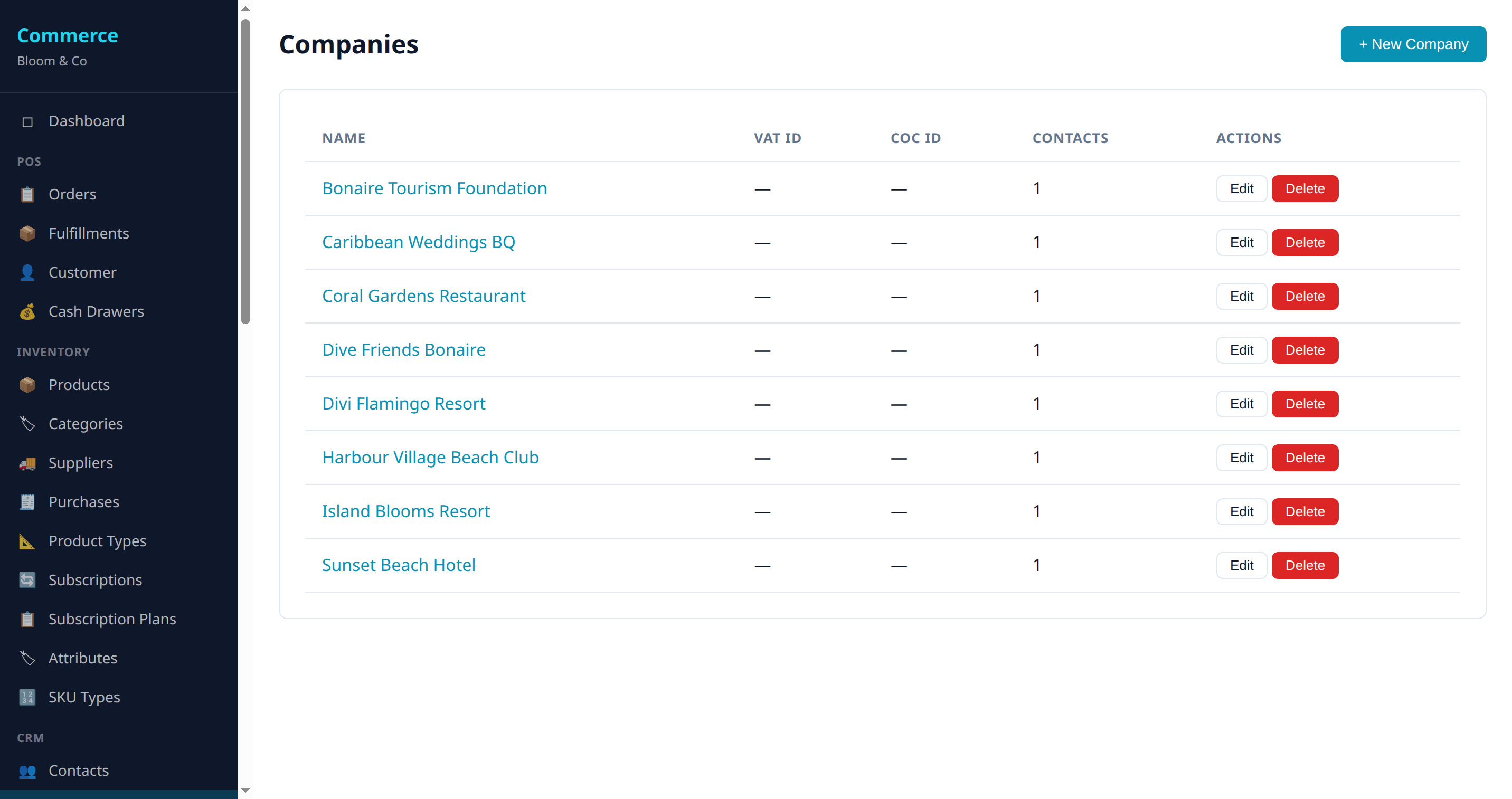
Task: Select the Cash Drawers money bag icon
Action: pyautogui.click(x=27, y=311)
